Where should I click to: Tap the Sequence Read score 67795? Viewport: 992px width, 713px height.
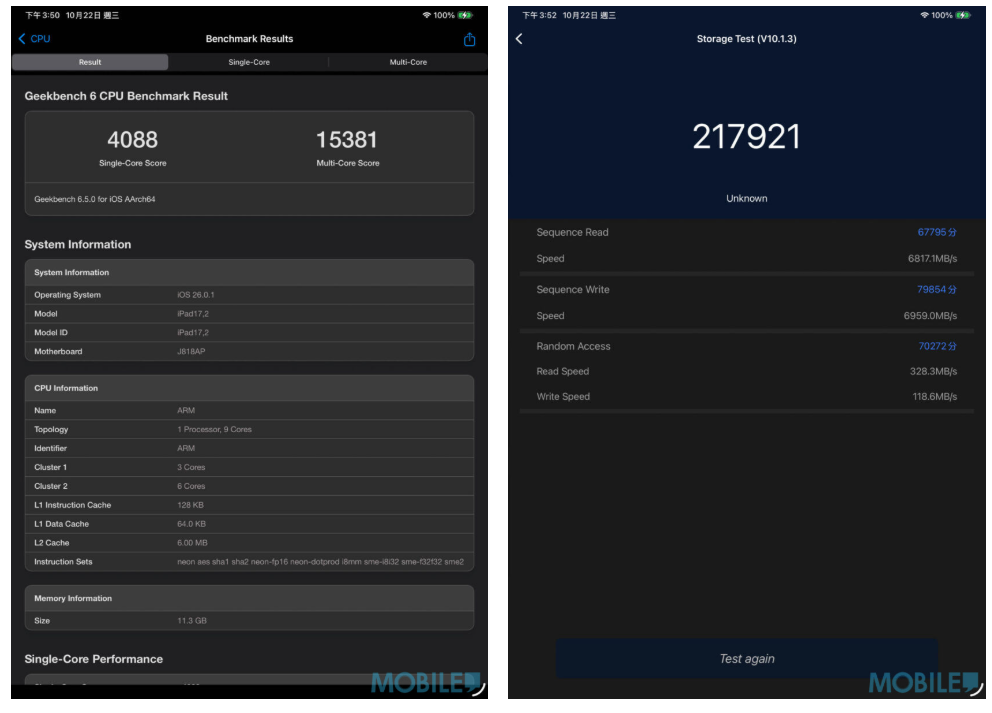pyautogui.click(x=936, y=233)
